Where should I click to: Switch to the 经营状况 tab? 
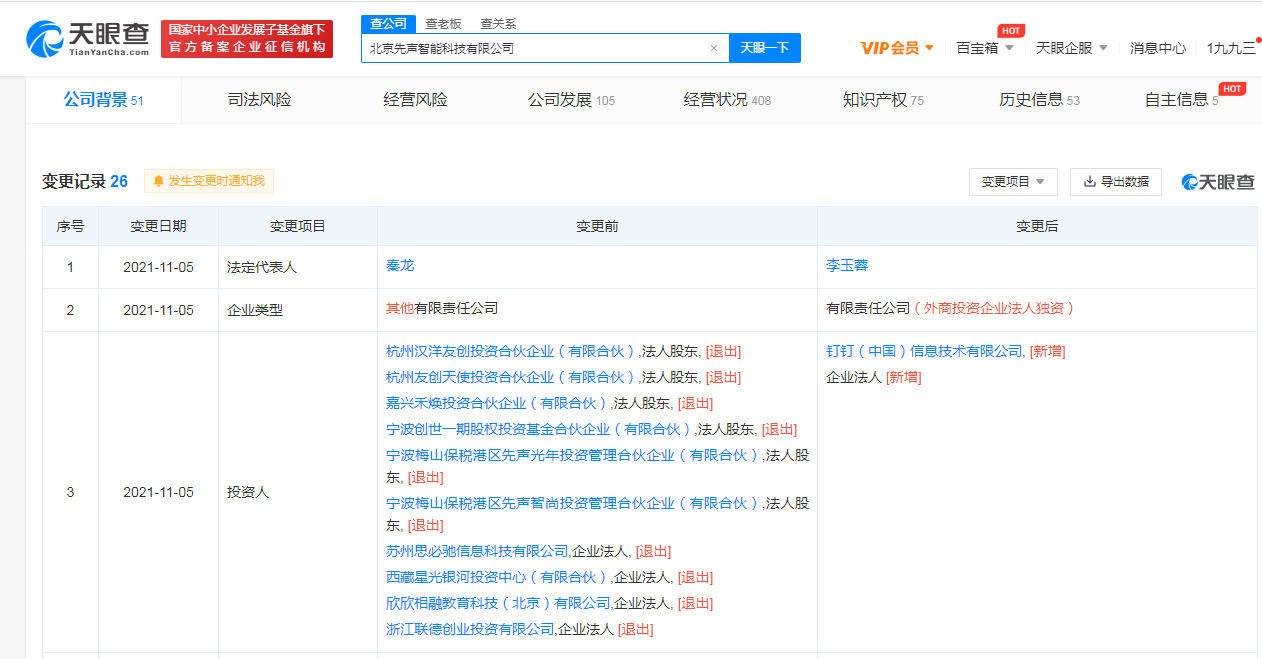pos(727,100)
